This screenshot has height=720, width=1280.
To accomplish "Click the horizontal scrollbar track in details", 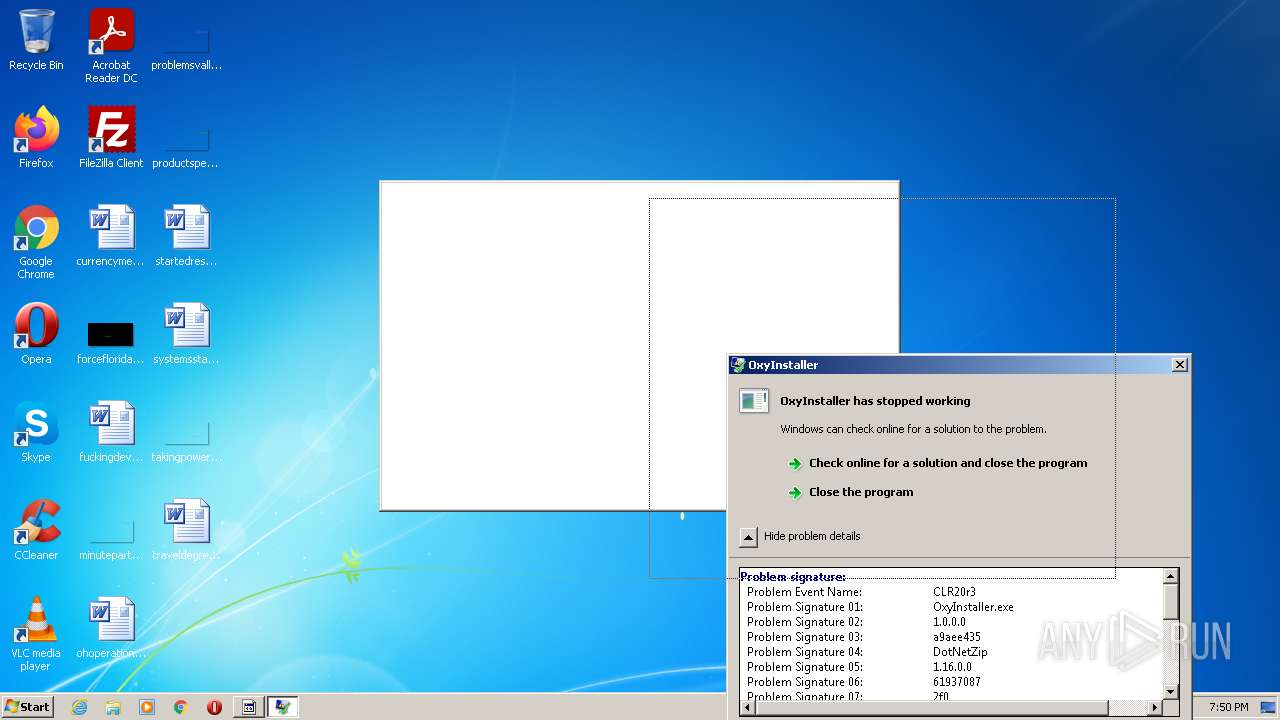I will [x=952, y=707].
